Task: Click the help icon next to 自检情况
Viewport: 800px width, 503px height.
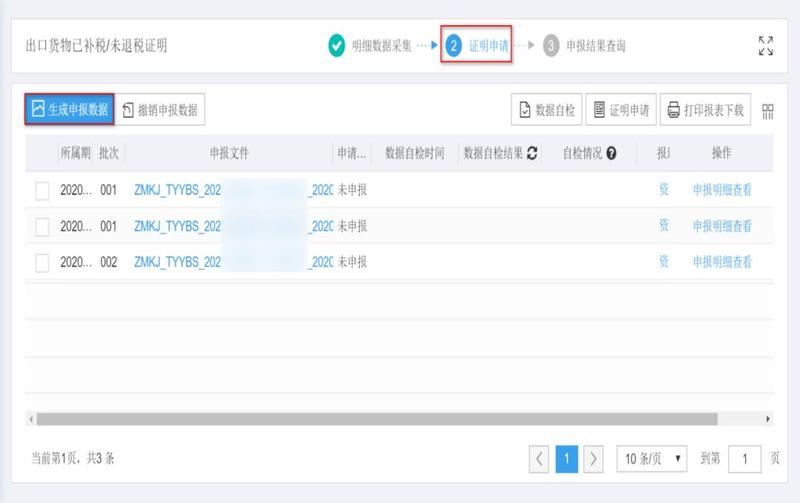Action: 611,153
